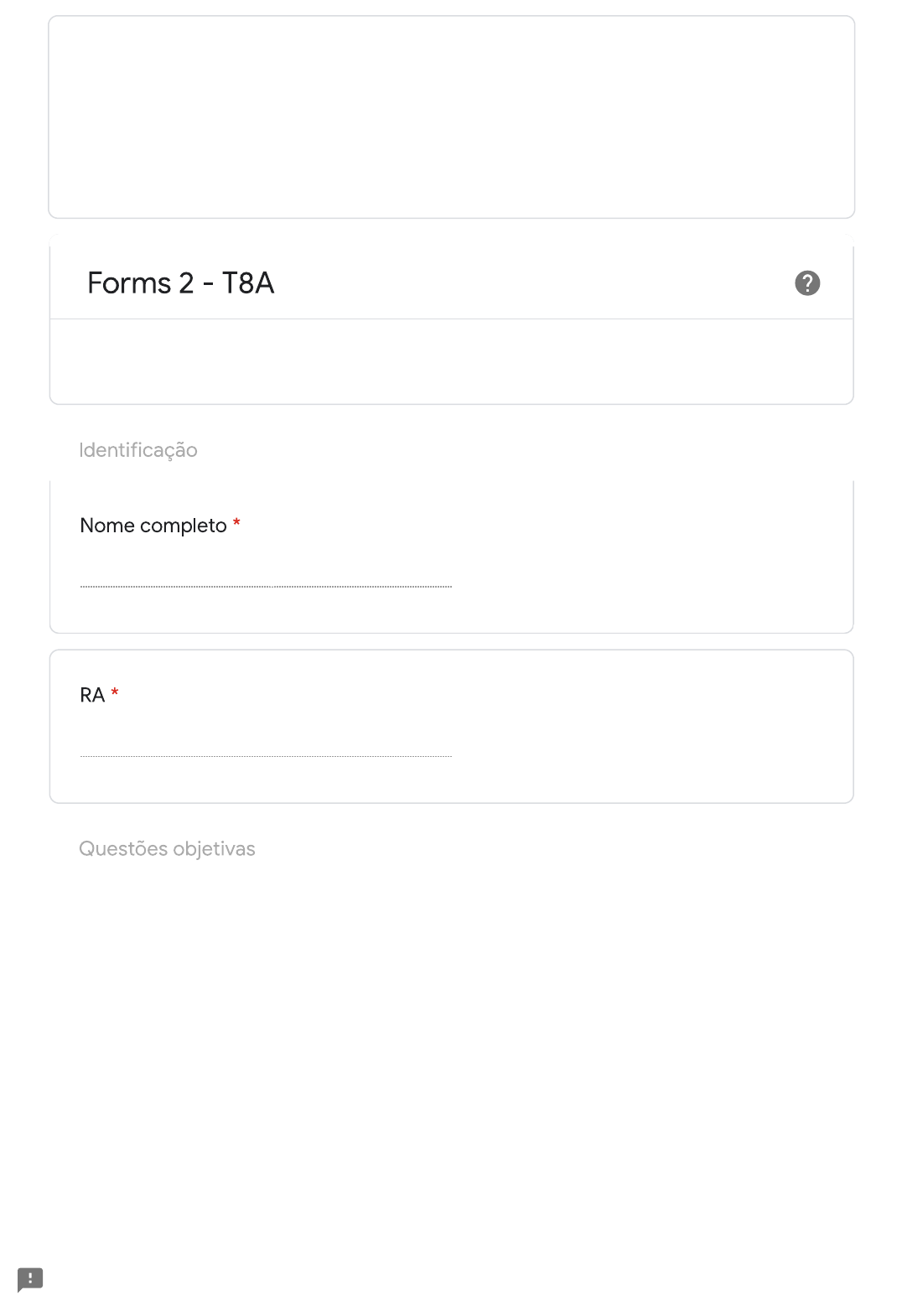Click the Nome completo question label
Screen dimensions: 902x1316
(153, 526)
